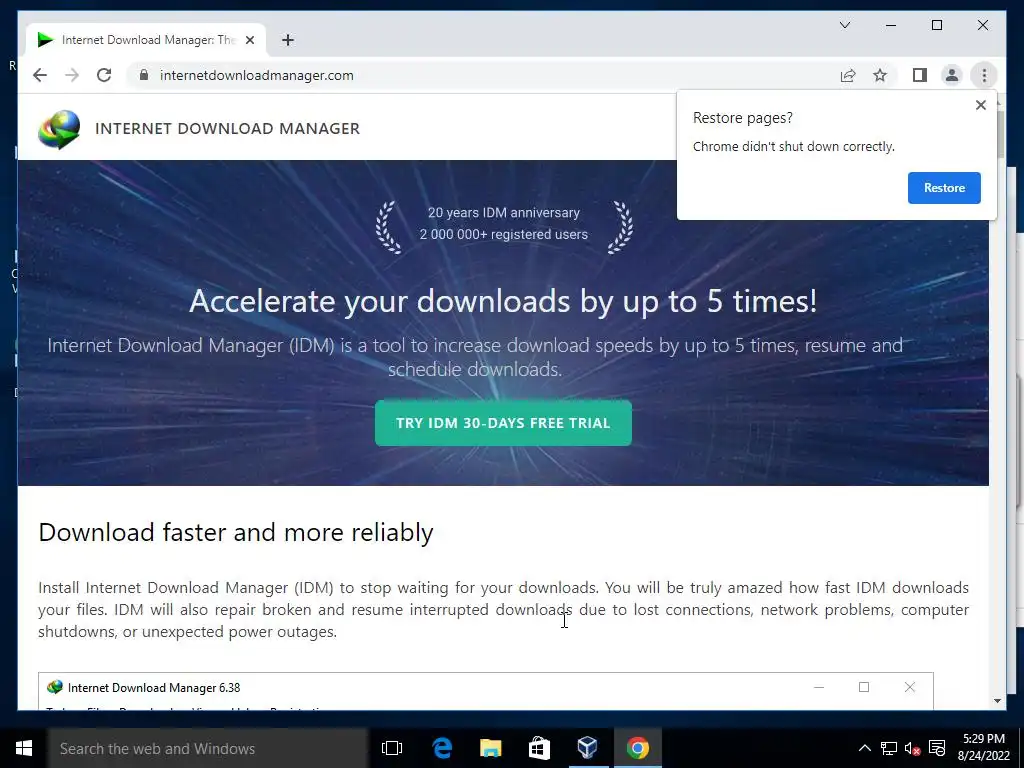
Task: Click the IDM 6.38 screenshot image
Action: [485, 690]
